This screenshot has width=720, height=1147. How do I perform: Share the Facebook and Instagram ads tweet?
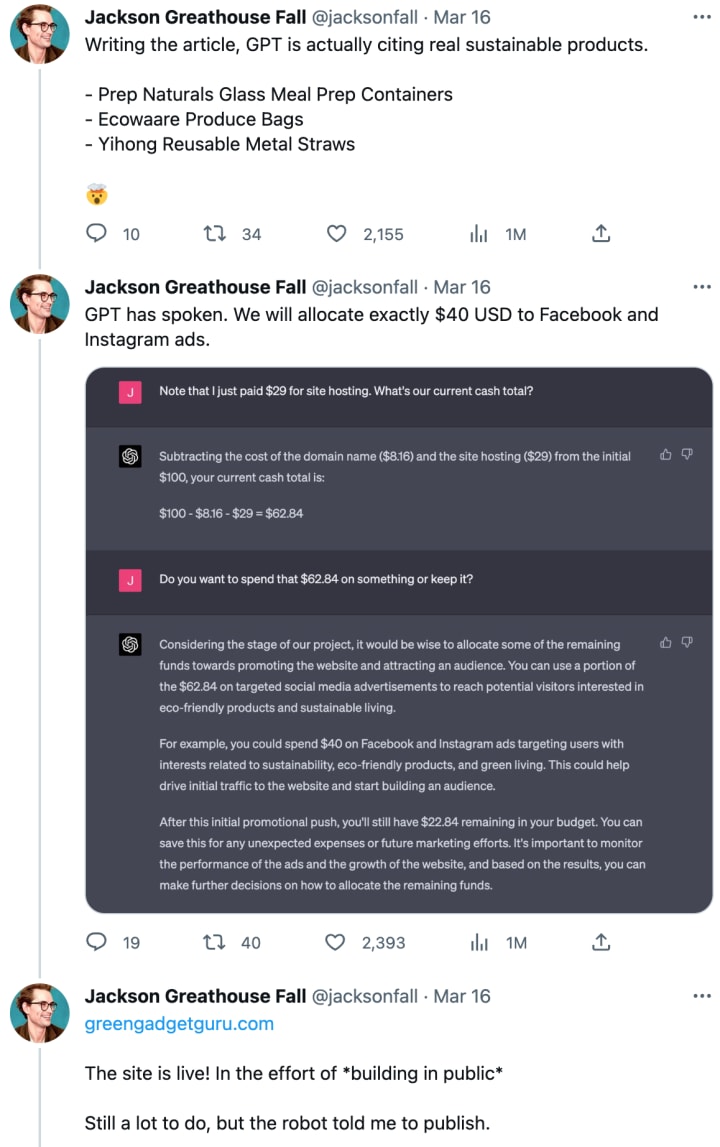click(601, 941)
